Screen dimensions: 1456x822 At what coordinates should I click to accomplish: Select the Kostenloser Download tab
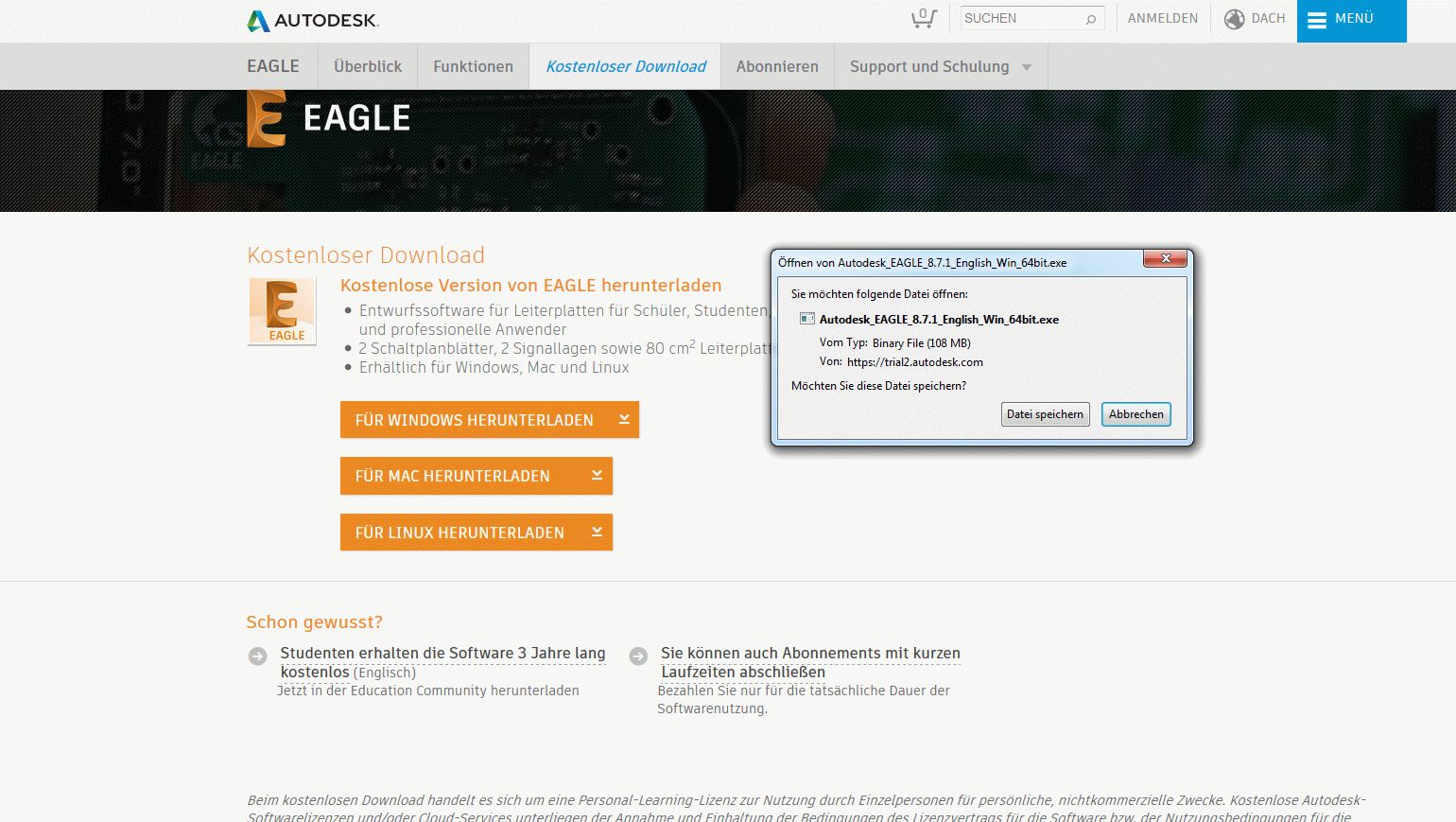coord(626,66)
